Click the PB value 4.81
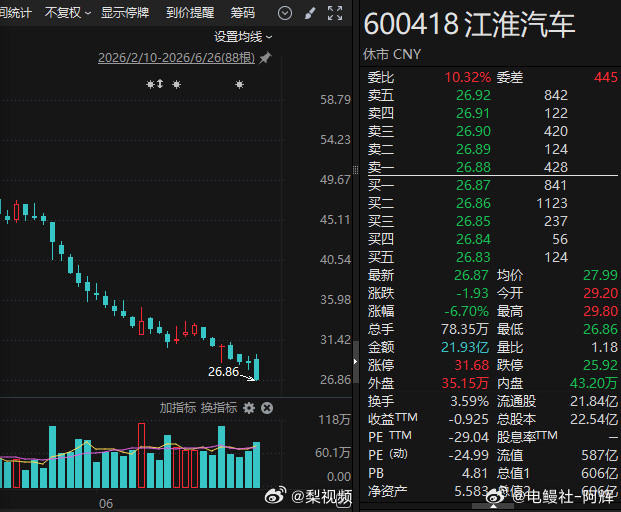Screen dimensions: 621x512 (x=474, y=473)
